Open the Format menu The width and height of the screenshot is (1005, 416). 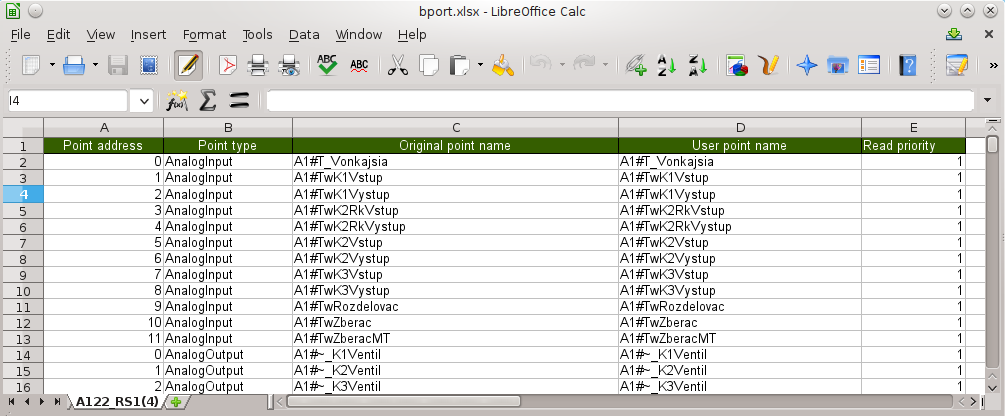pos(204,34)
